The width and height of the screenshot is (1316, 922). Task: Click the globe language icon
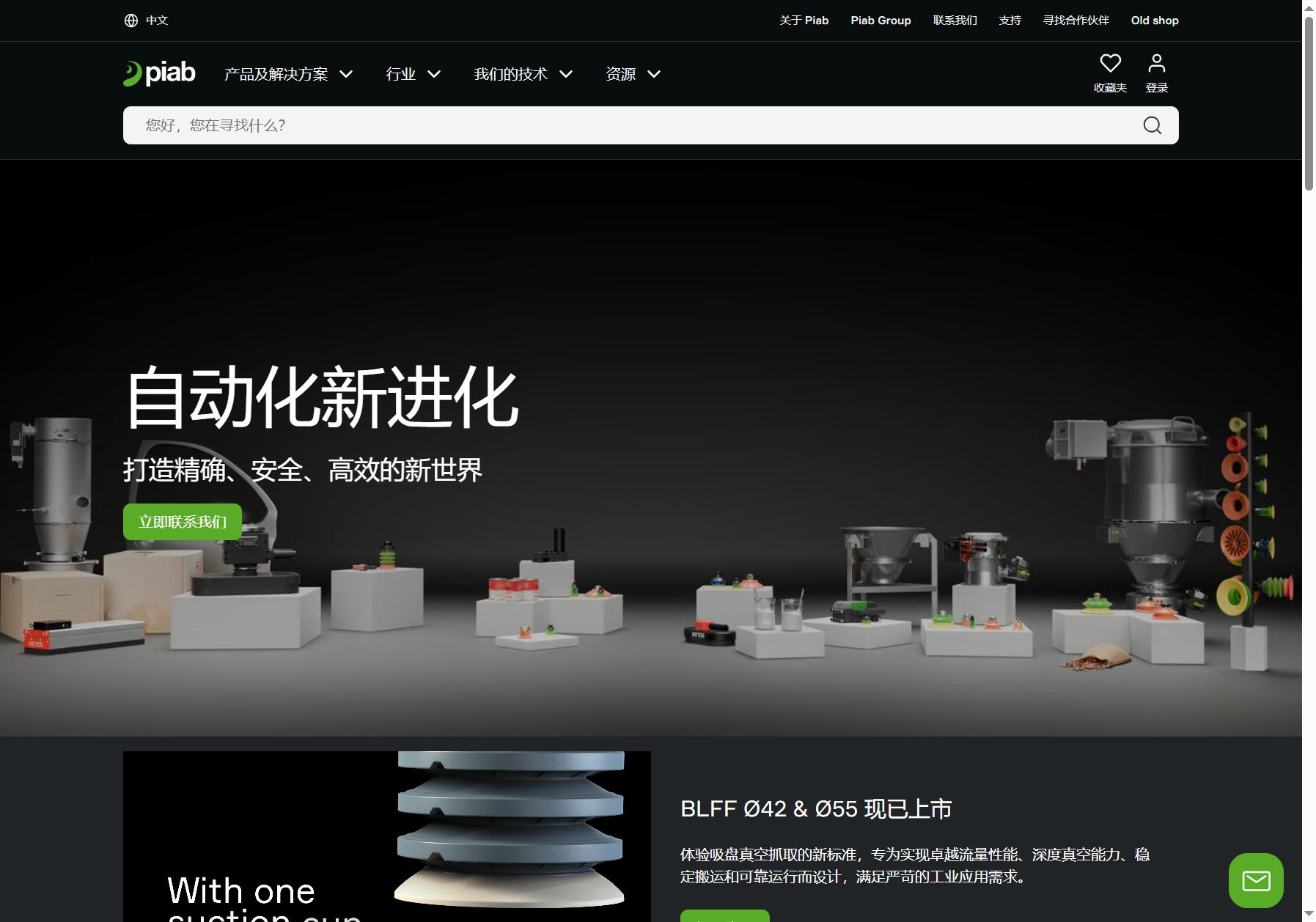(131, 21)
